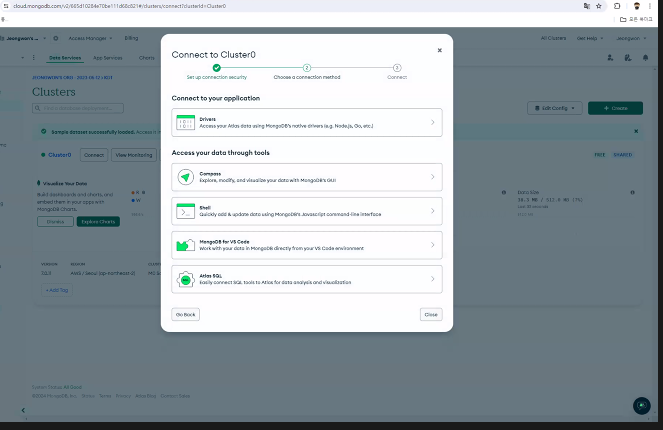Screen dimensions: 663x430
Task: Open the All Clusters link
Action: (x=553, y=38)
